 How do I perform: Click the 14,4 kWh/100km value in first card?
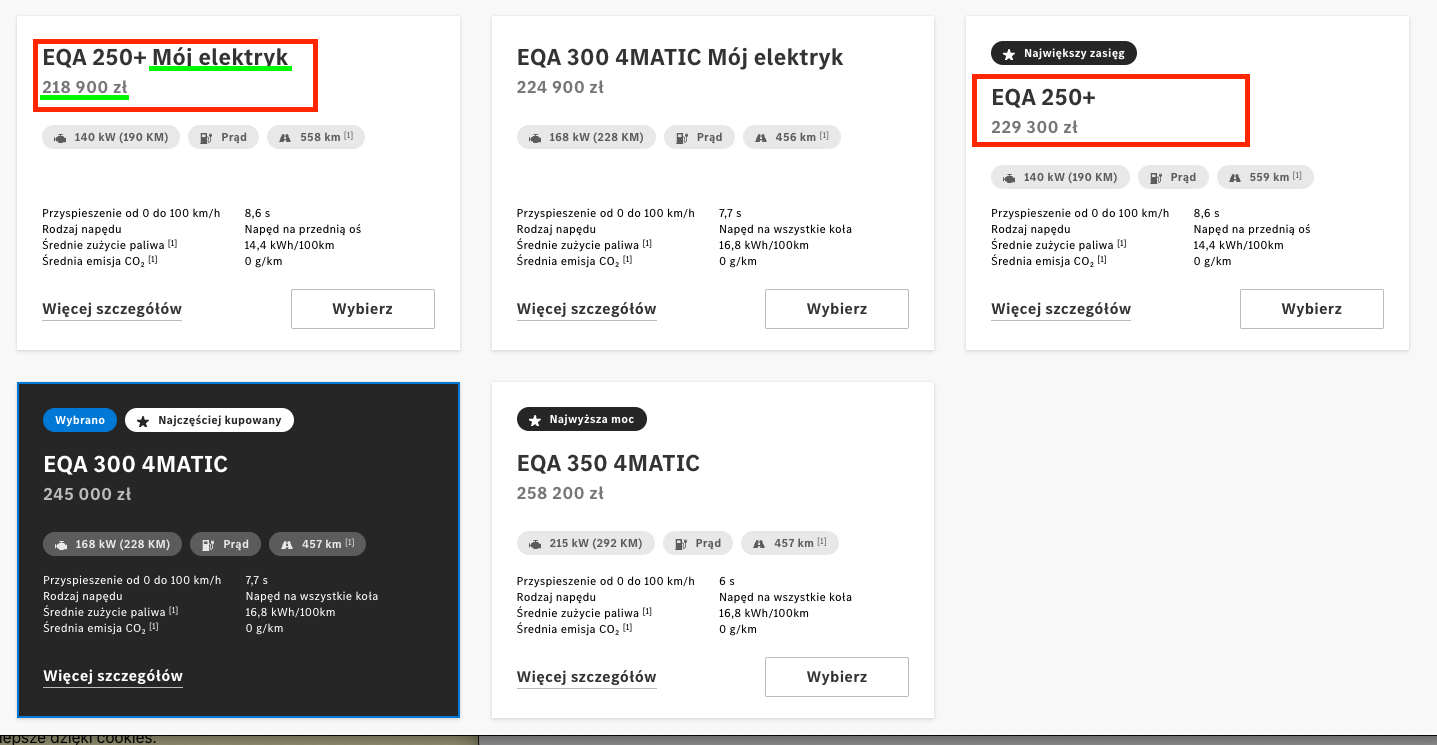pos(289,245)
